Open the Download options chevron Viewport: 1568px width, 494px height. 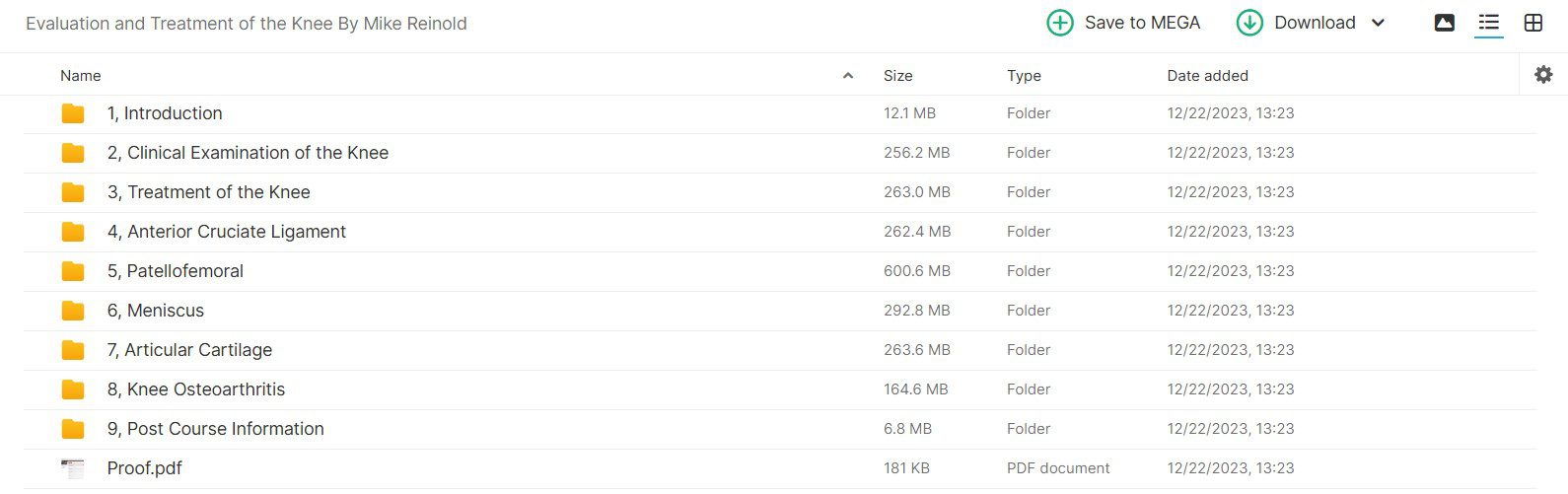pyautogui.click(x=1379, y=23)
